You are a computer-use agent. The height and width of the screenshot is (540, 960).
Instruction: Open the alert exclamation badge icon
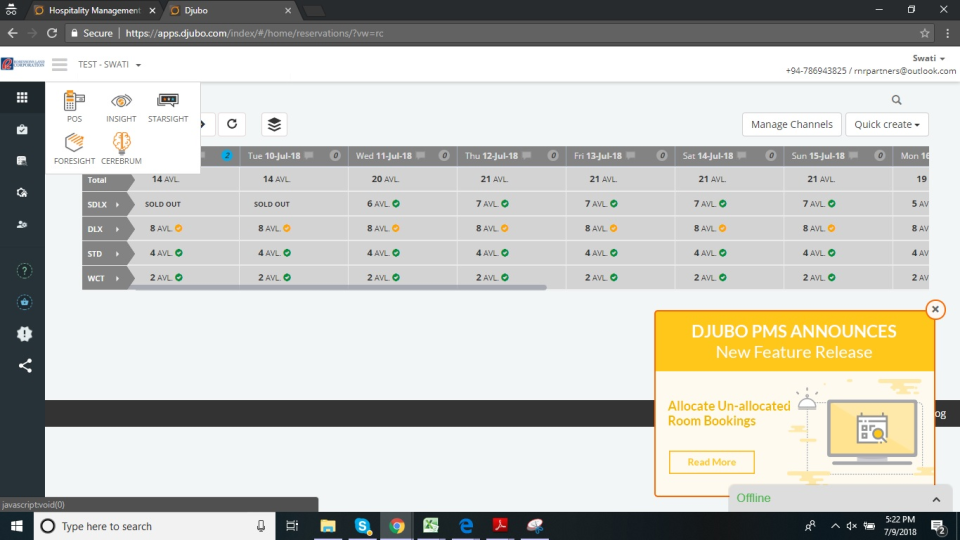point(24,334)
